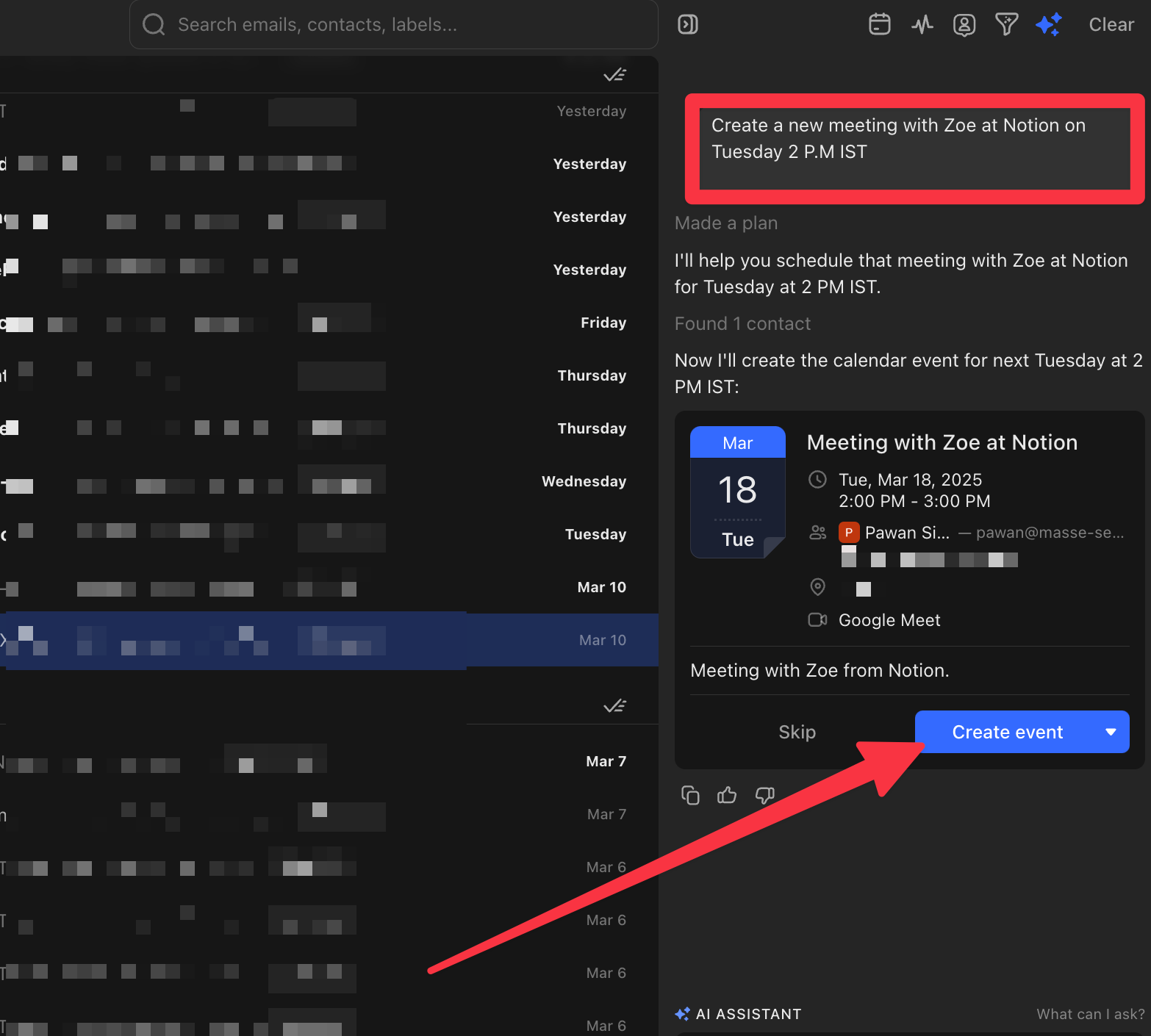Open the calendar icon in top toolbar

pyautogui.click(x=879, y=24)
